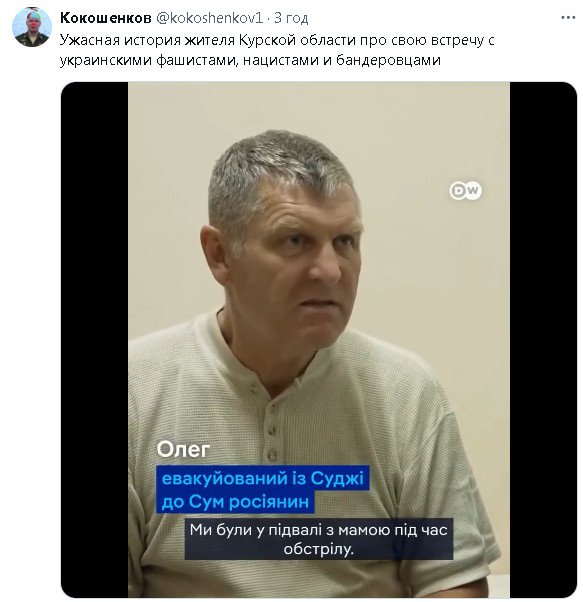This screenshot has height=602, width=583.
Task: Click the word 'бандеровцами' in tweet text
Action: click(x=388, y=60)
